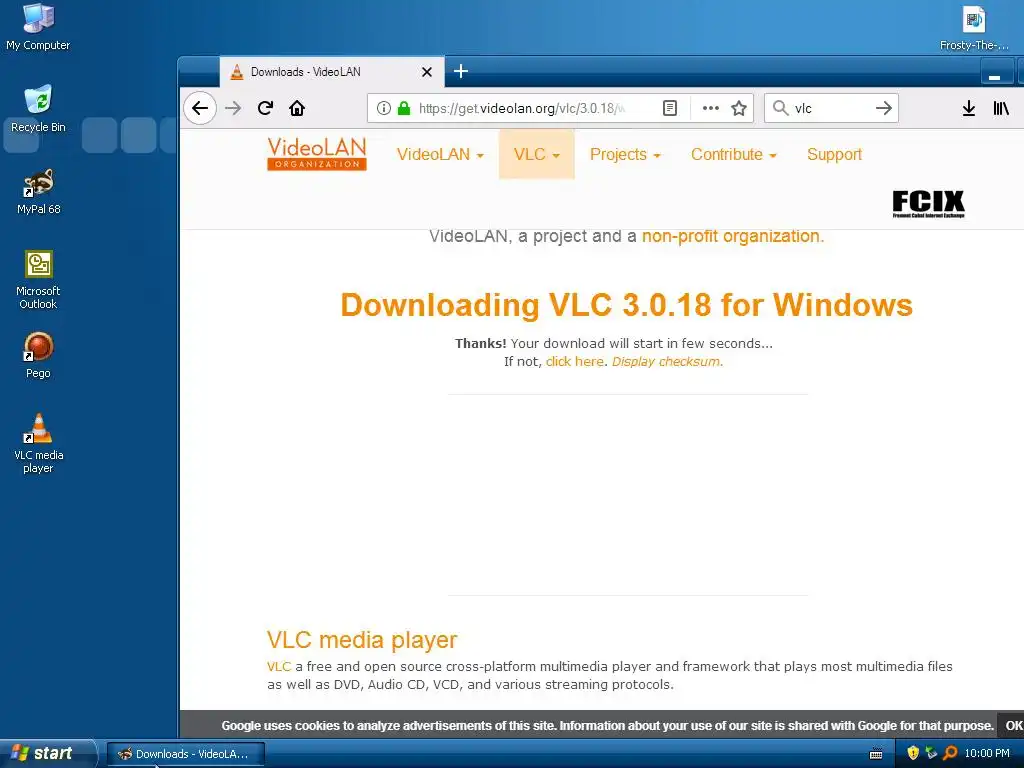Launch MyPal 68 desktop shortcut

coord(38,191)
